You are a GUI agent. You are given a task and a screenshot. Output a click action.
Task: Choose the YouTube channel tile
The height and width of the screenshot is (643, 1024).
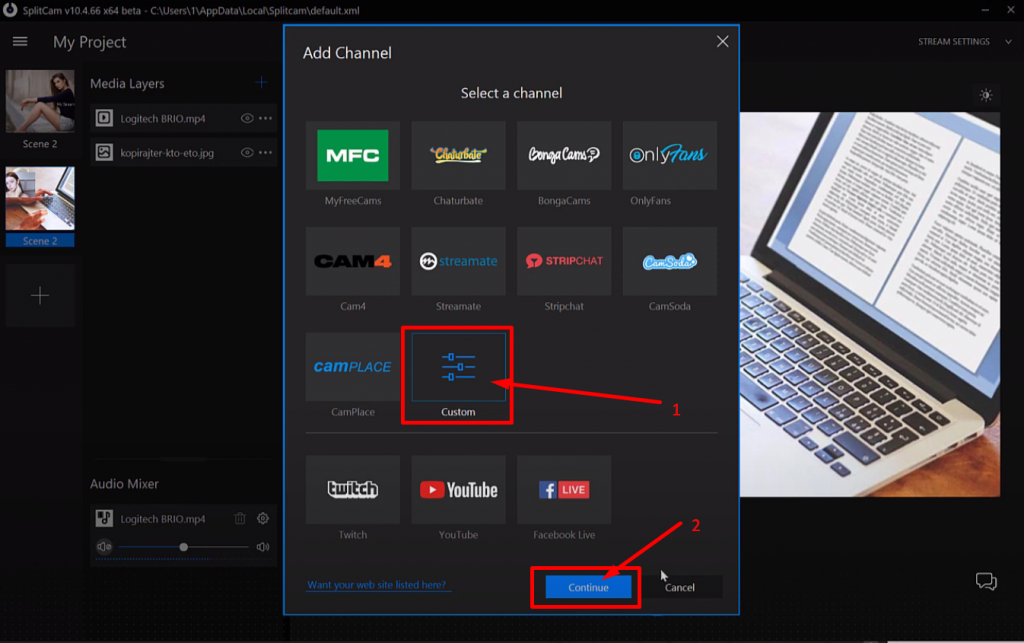click(458, 490)
